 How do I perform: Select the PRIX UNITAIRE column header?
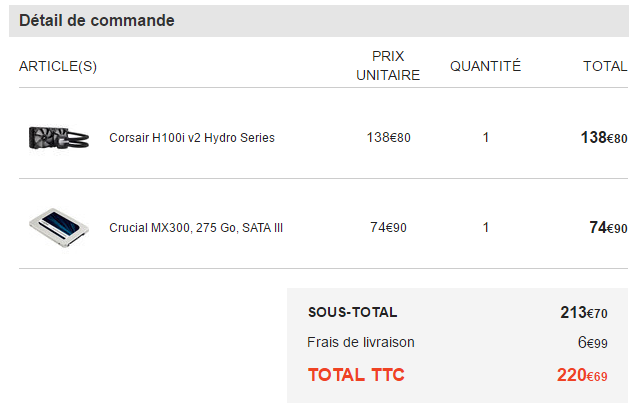pos(388,66)
